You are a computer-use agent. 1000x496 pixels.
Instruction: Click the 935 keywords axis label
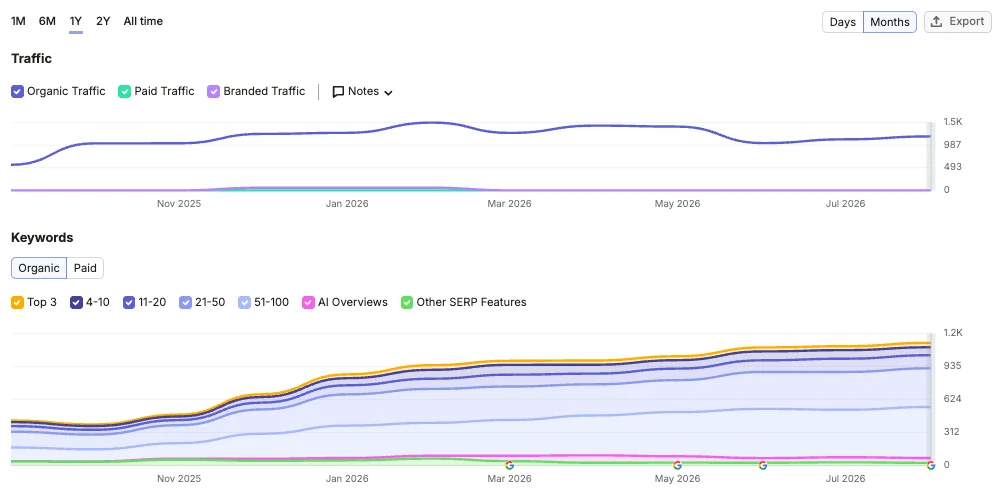pyautogui.click(x=953, y=366)
